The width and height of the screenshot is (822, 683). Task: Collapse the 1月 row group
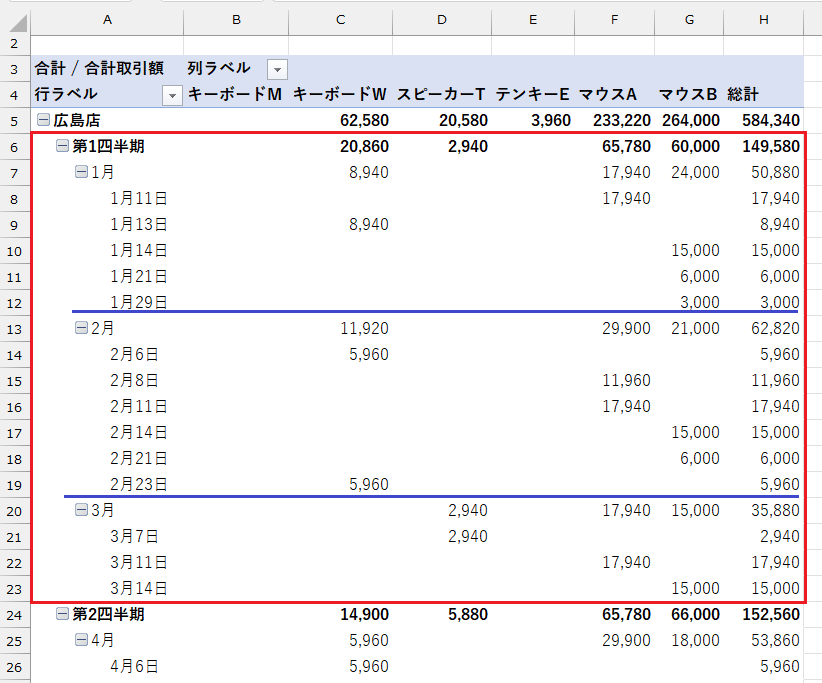click(x=81, y=173)
